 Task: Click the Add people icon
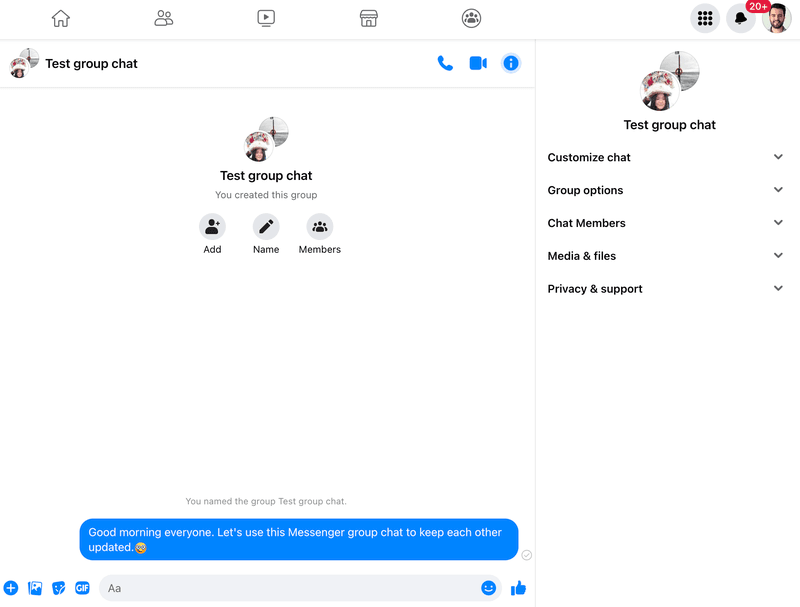[212, 226]
